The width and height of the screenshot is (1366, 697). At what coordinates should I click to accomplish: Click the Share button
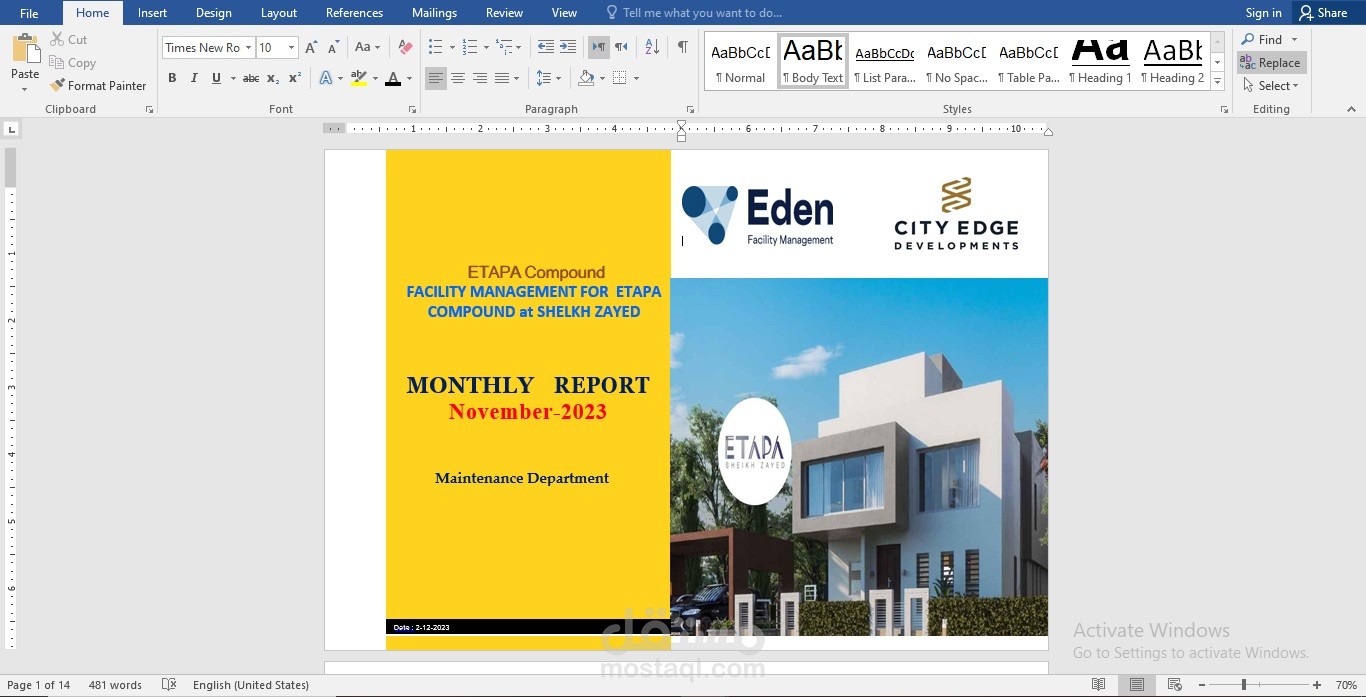point(1323,13)
